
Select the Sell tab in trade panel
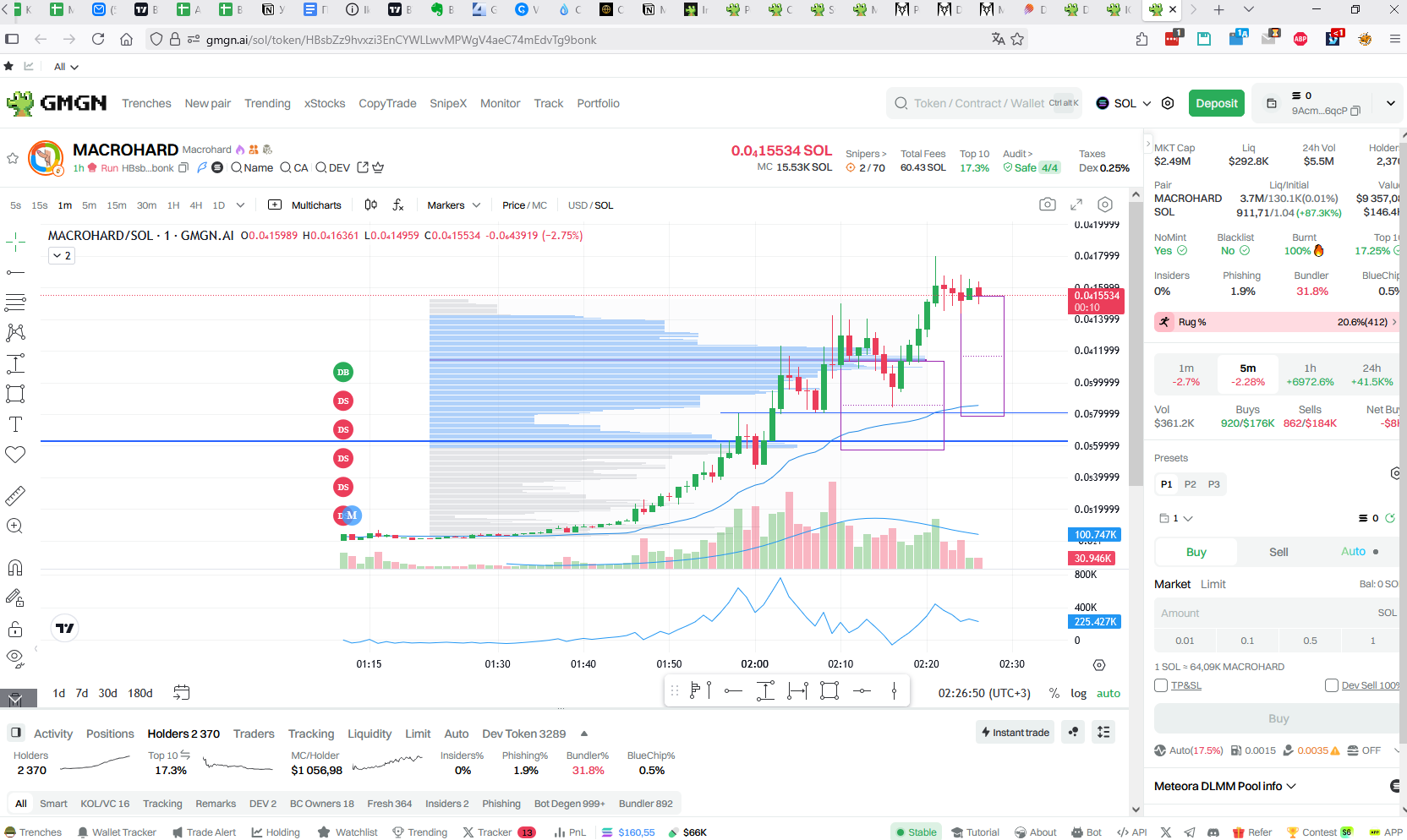[x=1278, y=552]
